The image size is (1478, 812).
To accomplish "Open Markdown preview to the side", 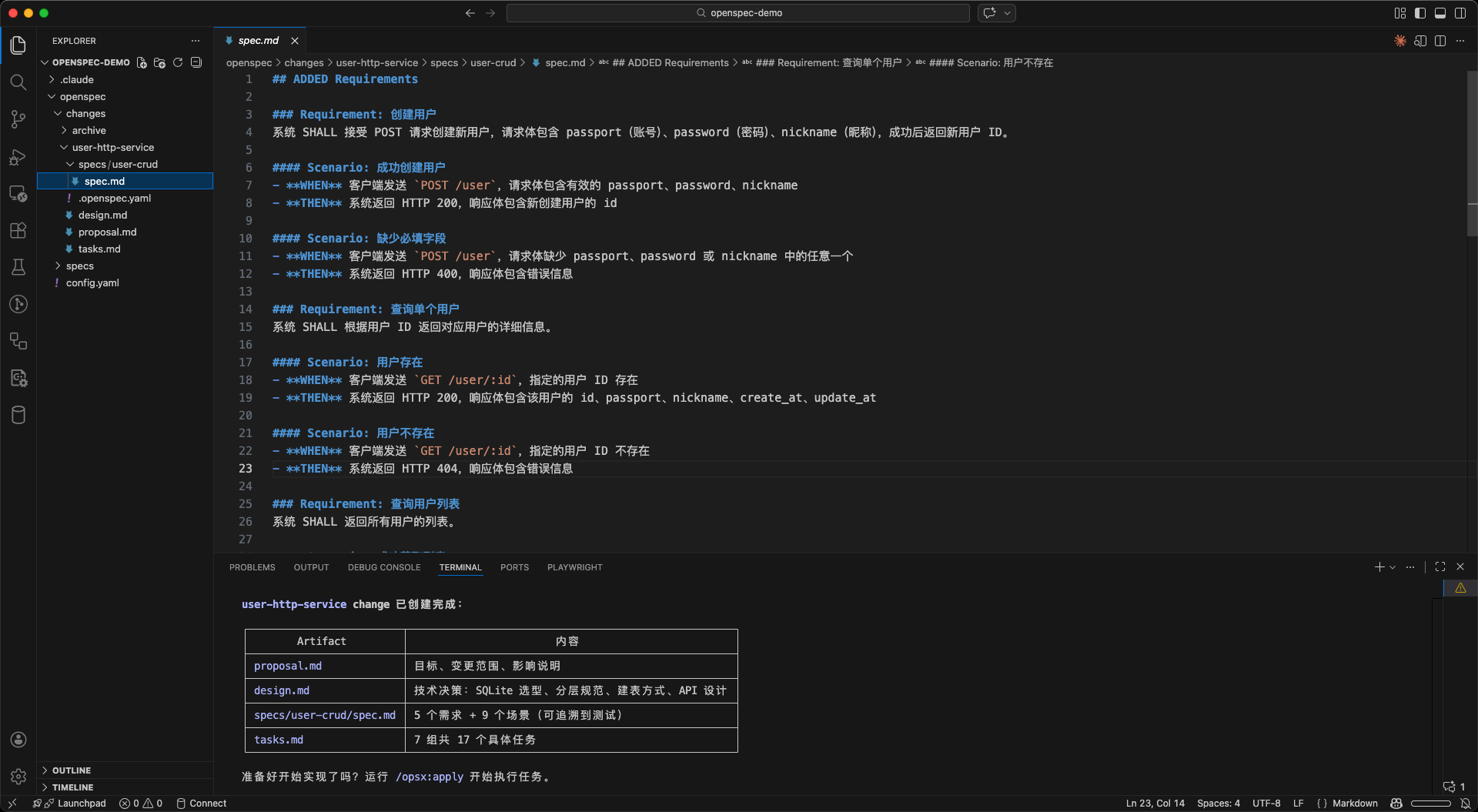I will pyautogui.click(x=1419, y=41).
